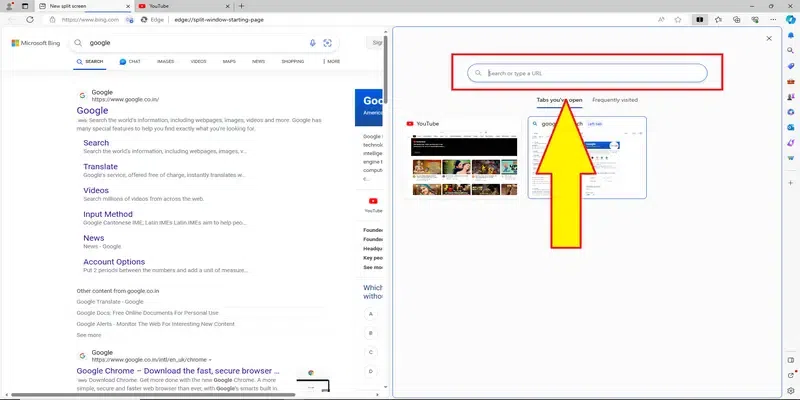This screenshot has height=400, width=800.
Task: Open Browser essentials heart icon
Action: pyautogui.click(x=755, y=19)
